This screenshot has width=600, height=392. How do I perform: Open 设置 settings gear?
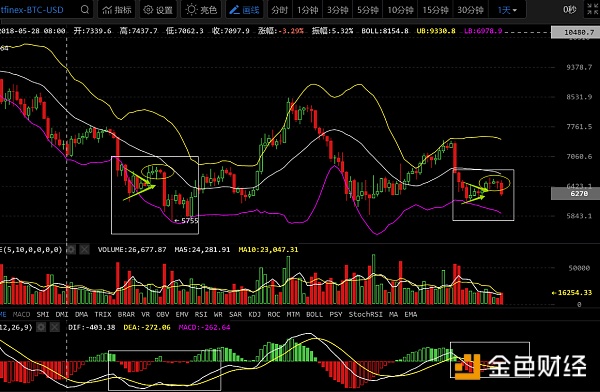click(158, 10)
